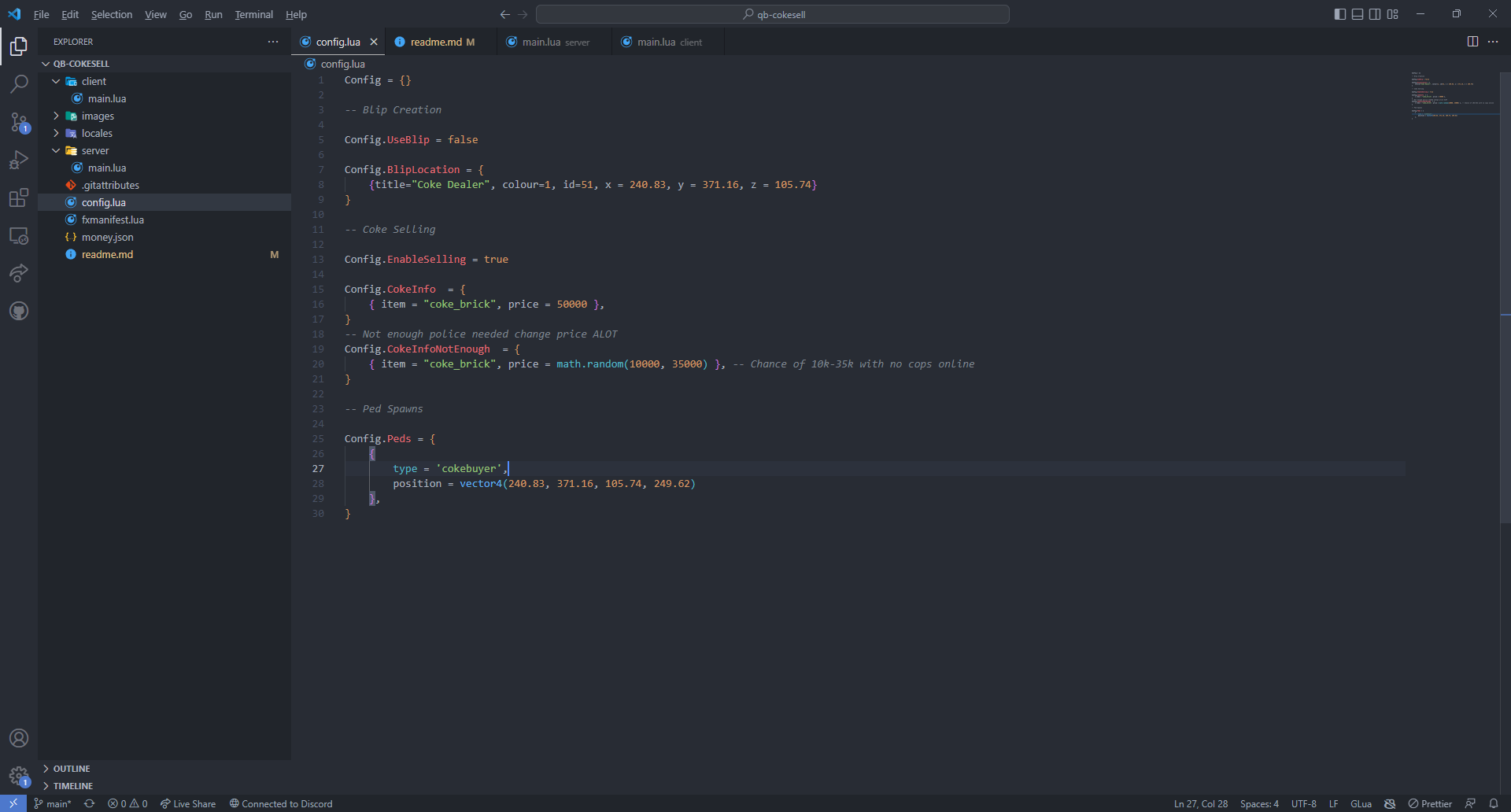
Task: Open the Terminal menu
Action: point(253,14)
